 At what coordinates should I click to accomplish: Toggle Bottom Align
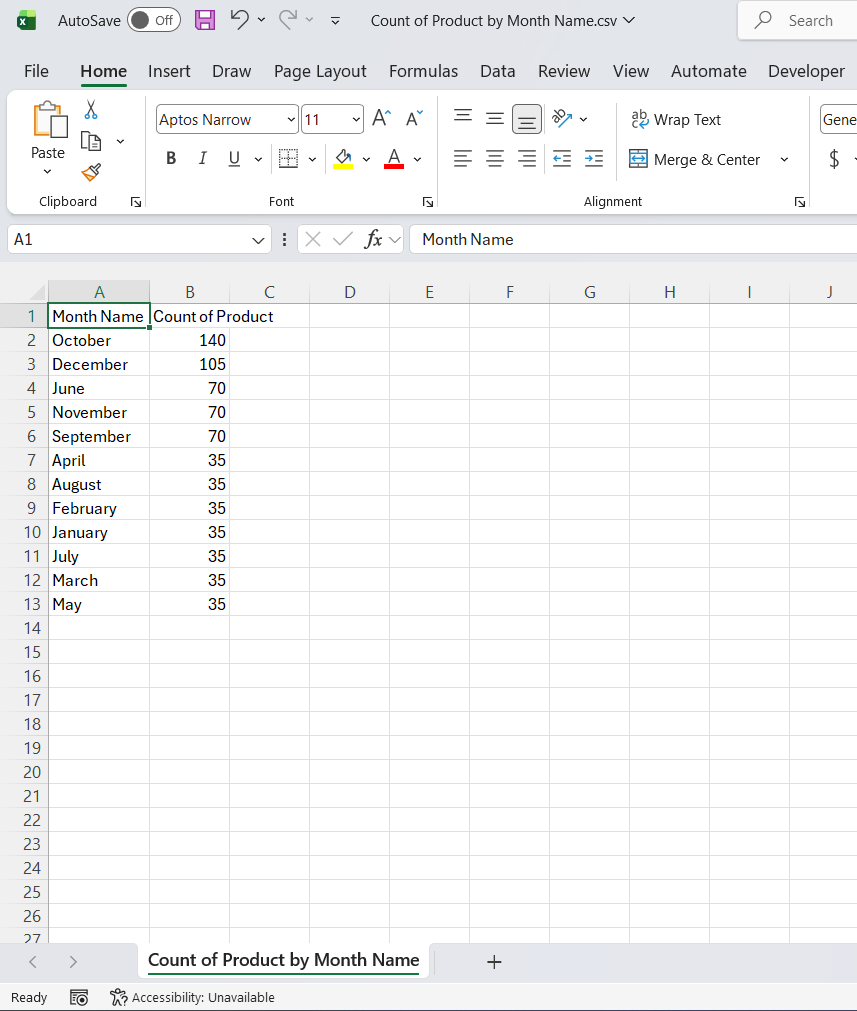click(527, 119)
